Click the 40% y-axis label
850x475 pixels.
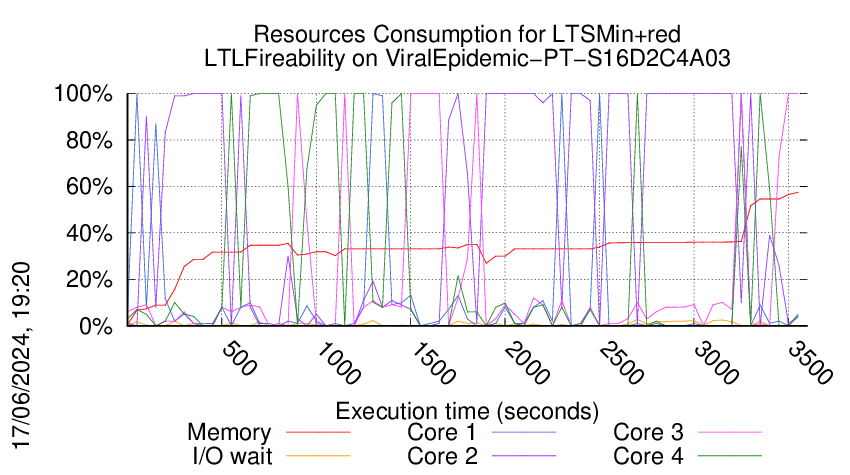click(89, 234)
